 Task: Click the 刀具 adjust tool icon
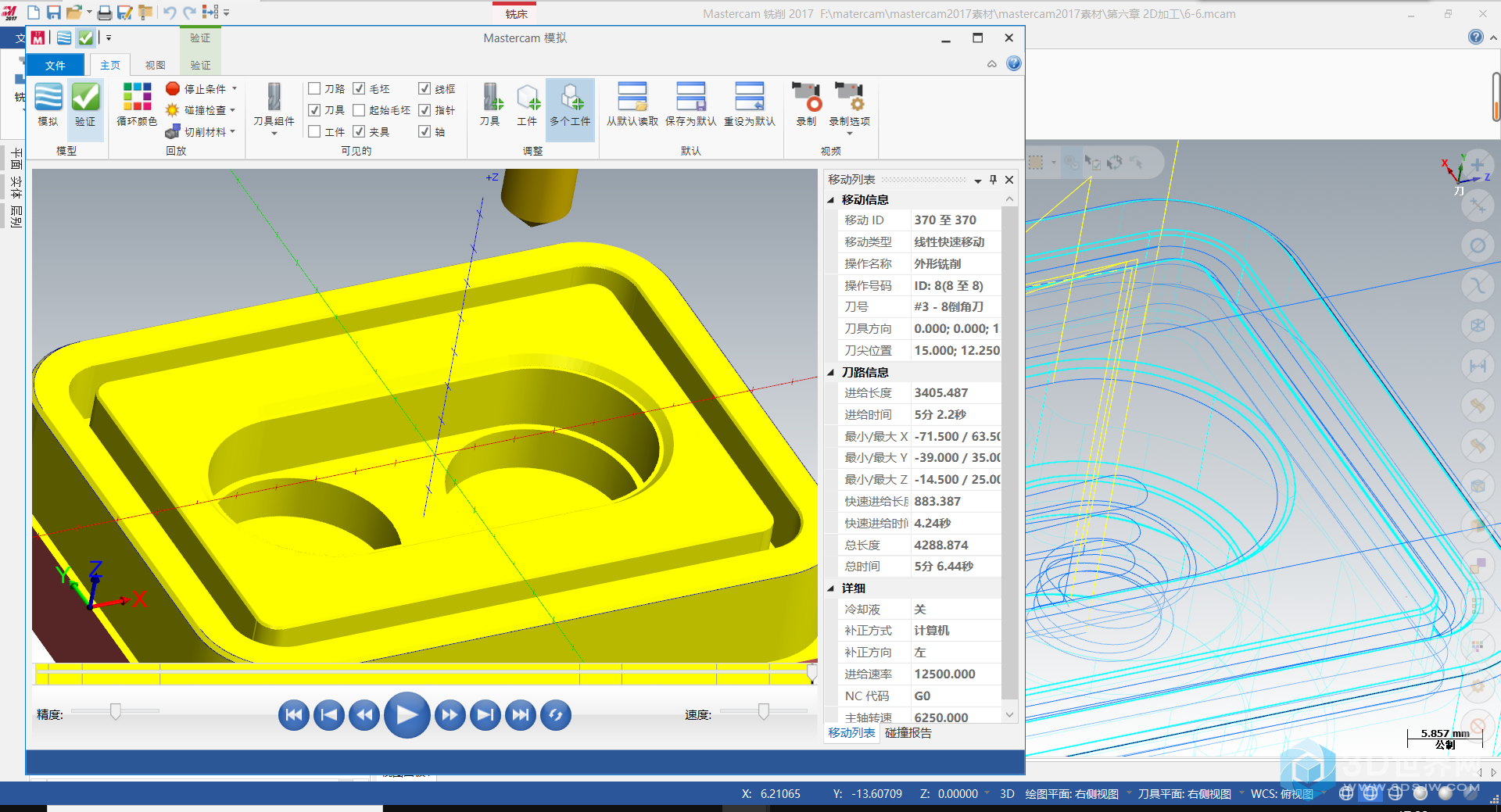coord(490,105)
